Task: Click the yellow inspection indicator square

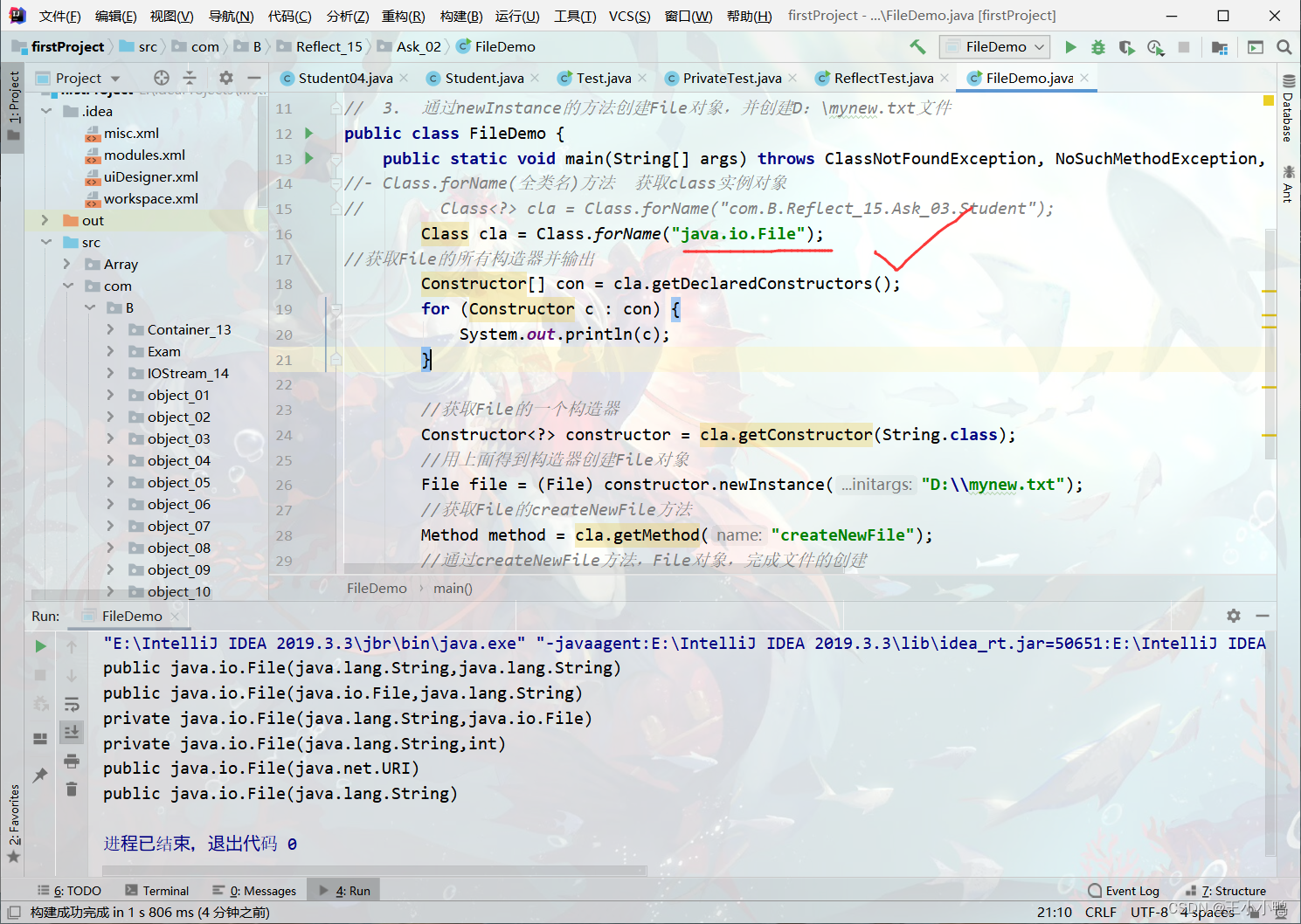Action: point(1269,101)
